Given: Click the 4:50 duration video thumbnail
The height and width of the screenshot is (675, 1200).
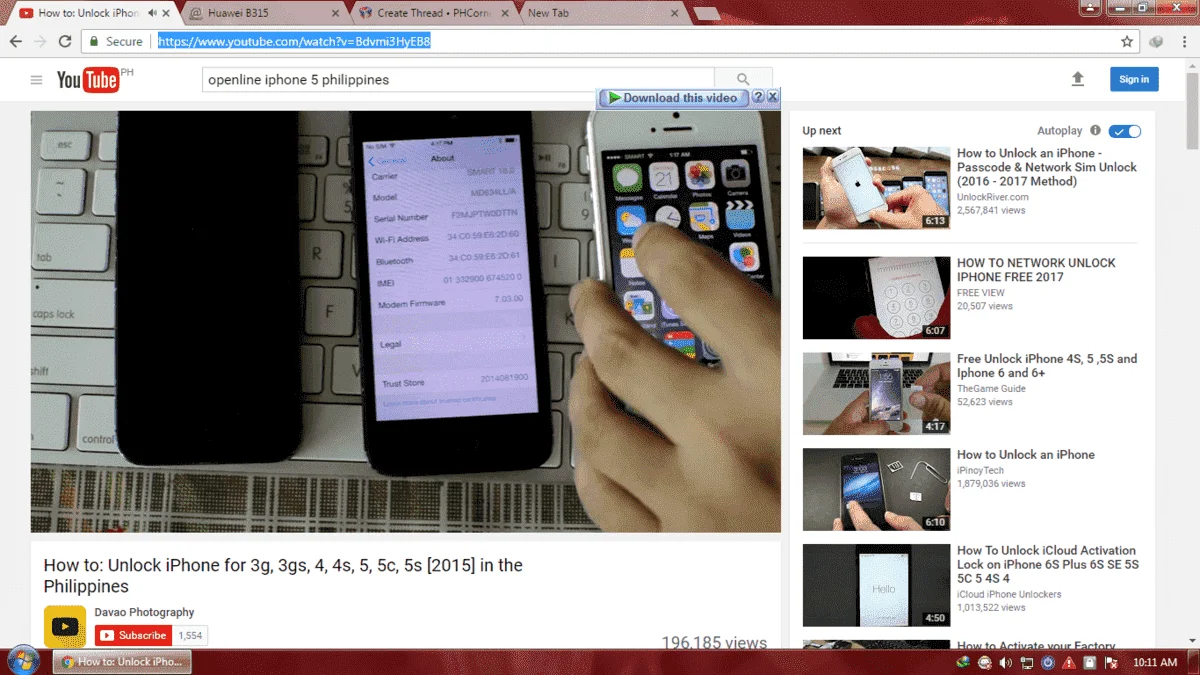Looking at the screenshot, I should pyautogui.click(x=876, y=586).
